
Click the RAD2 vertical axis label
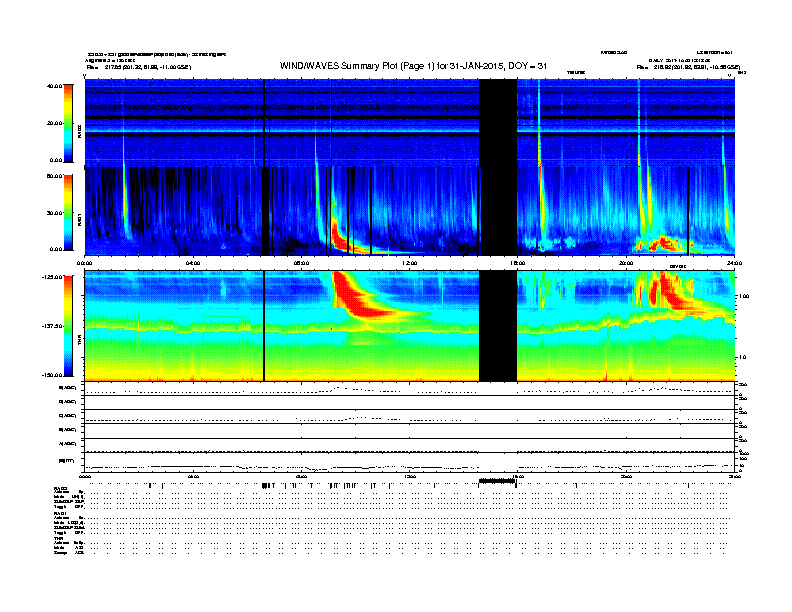click(79, 131)
